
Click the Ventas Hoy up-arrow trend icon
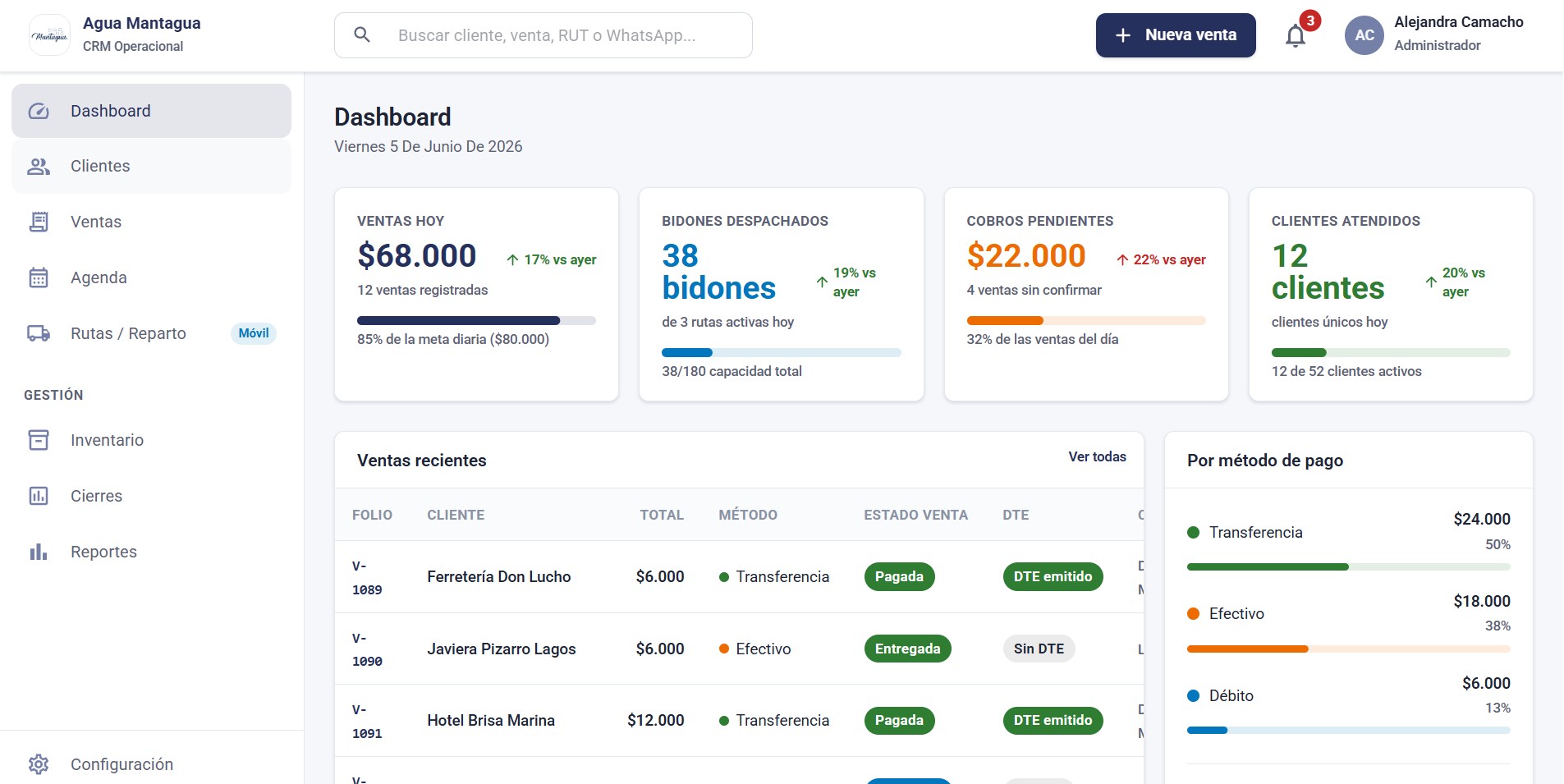click(x=512, y=259)
